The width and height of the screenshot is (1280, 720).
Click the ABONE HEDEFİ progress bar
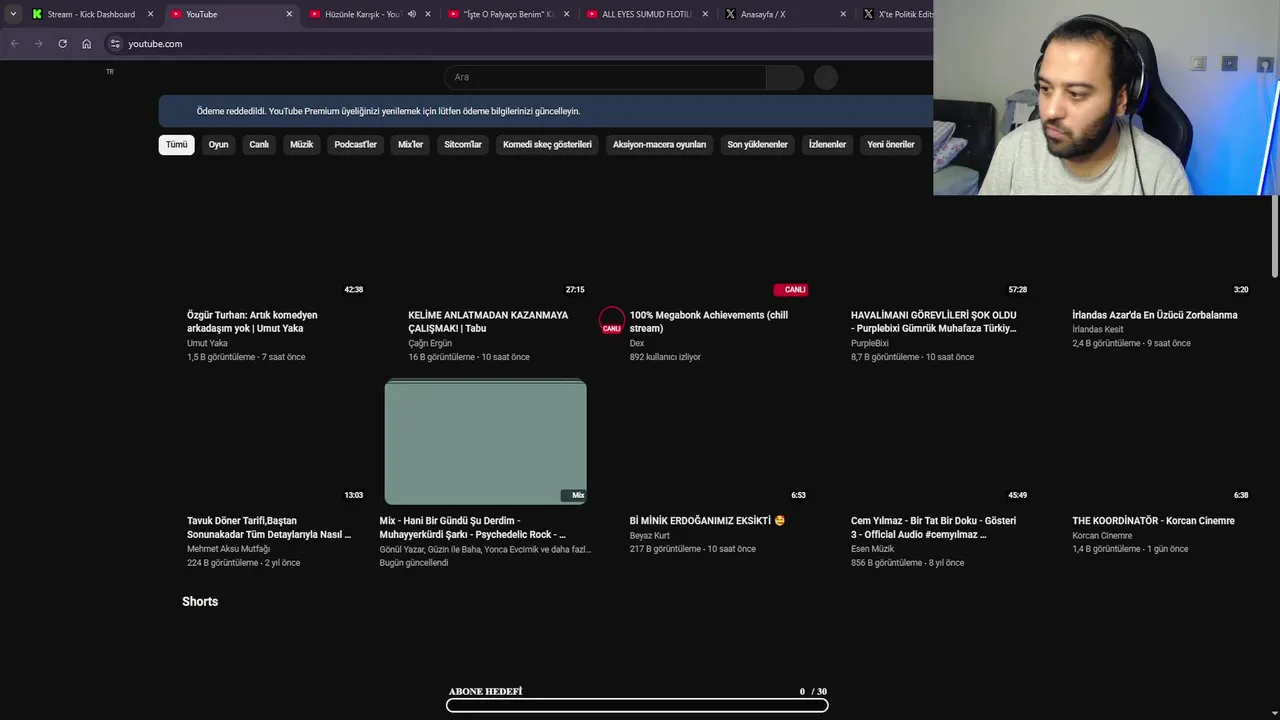click(x=637, y=705)
